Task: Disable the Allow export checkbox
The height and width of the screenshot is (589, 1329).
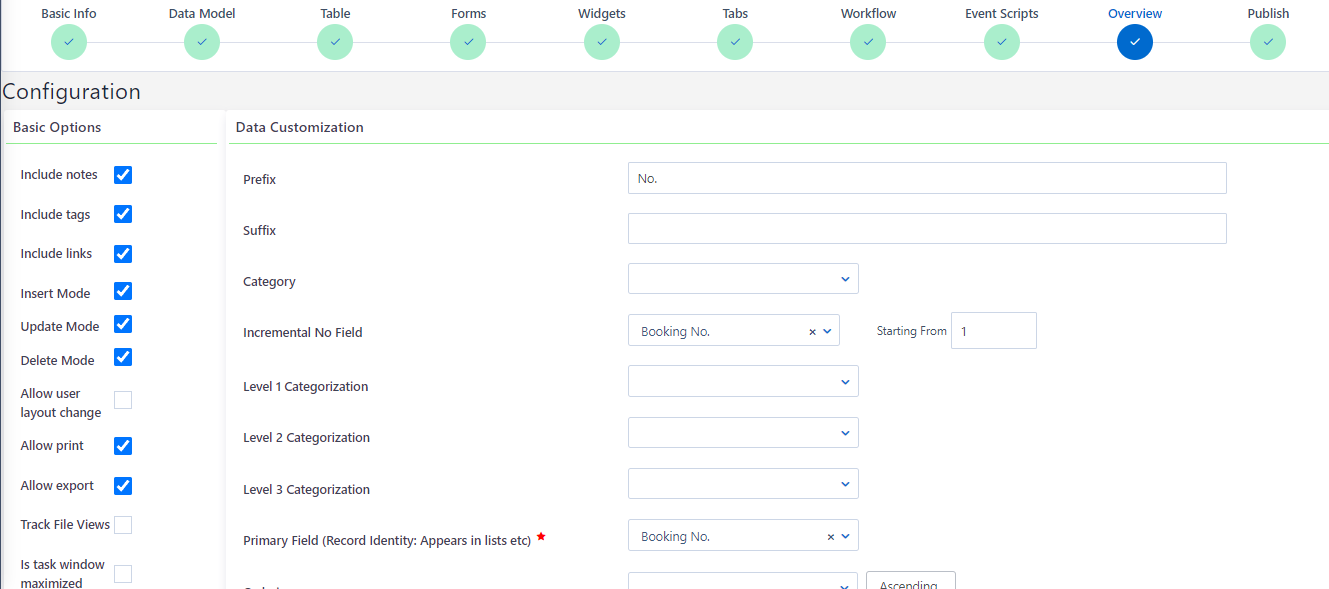Action: [123, 486]
